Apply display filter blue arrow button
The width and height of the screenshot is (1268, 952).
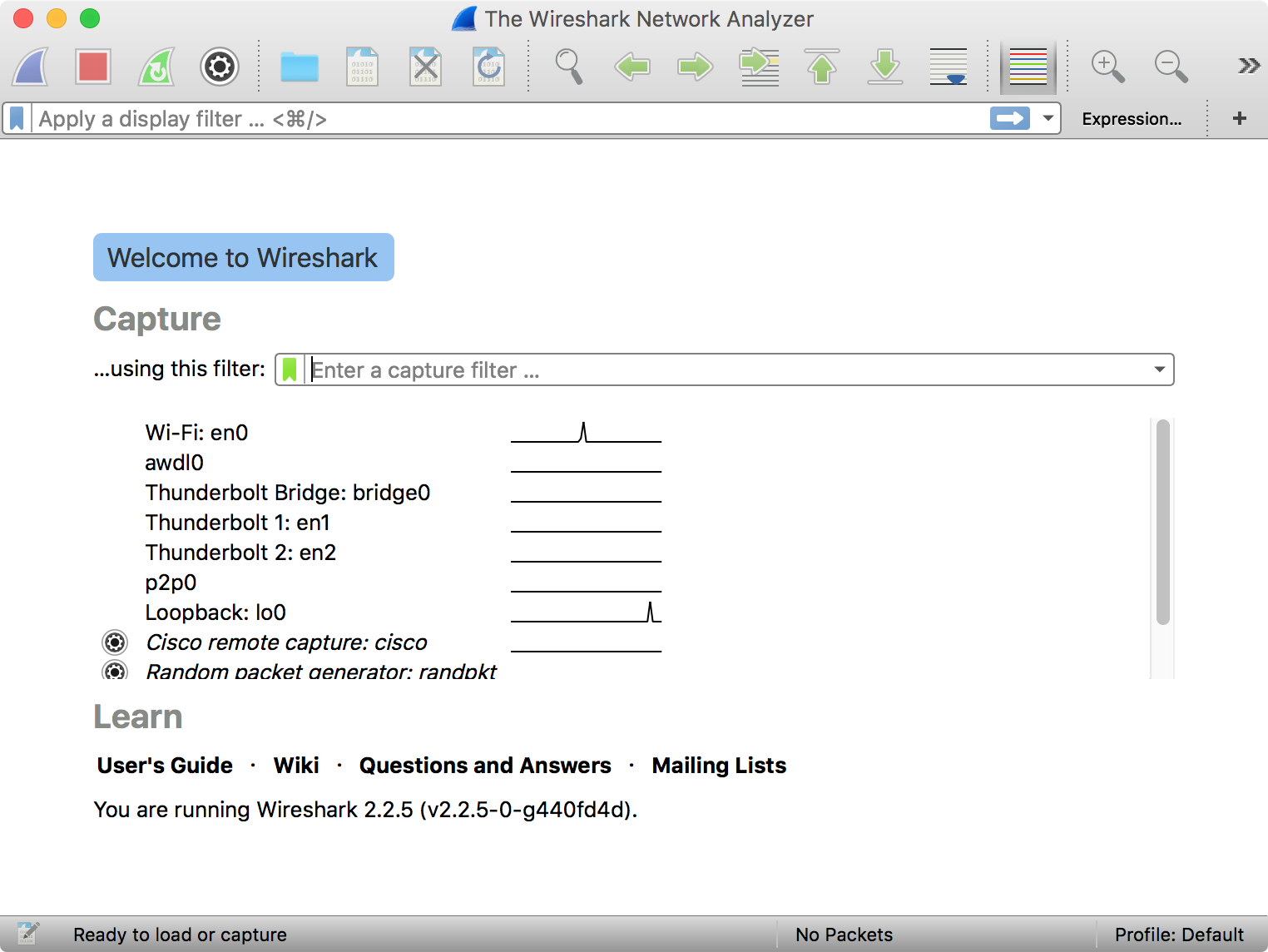click(1010, 119)
